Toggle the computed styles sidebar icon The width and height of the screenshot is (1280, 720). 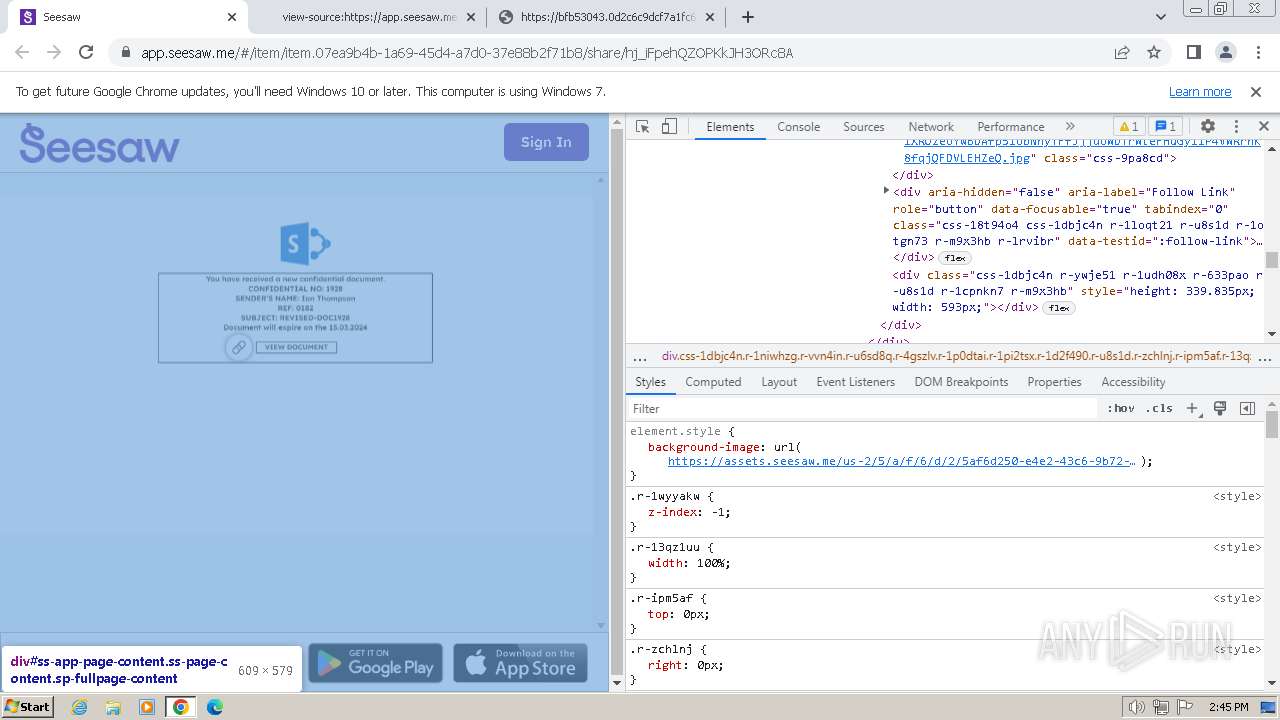[1247, 408]
